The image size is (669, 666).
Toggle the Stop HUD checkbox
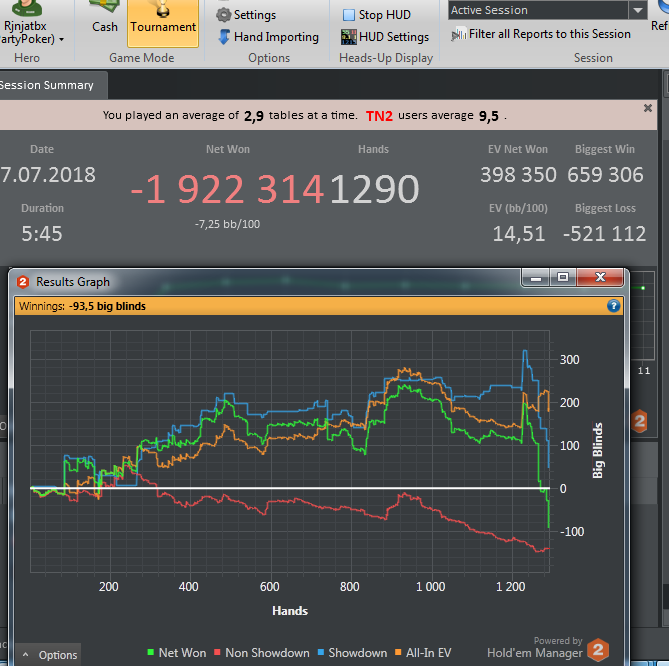tap(349, 15)
